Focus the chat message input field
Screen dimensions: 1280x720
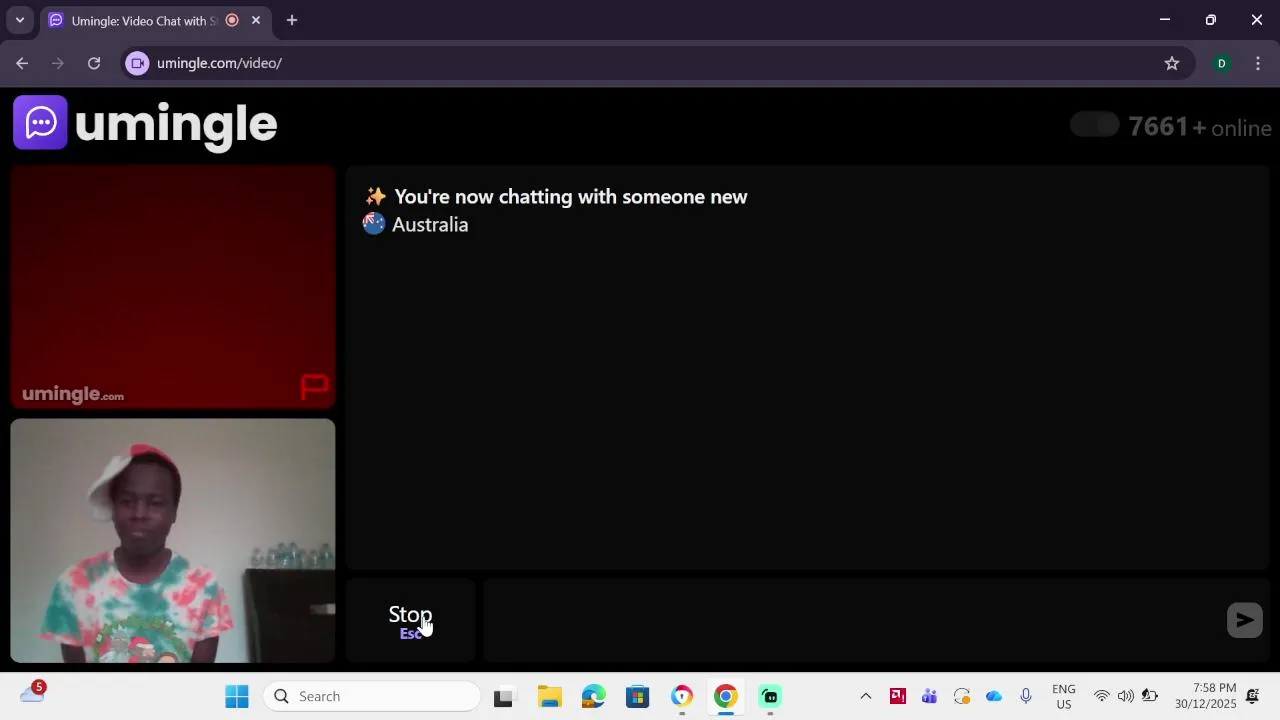point(852,620)
